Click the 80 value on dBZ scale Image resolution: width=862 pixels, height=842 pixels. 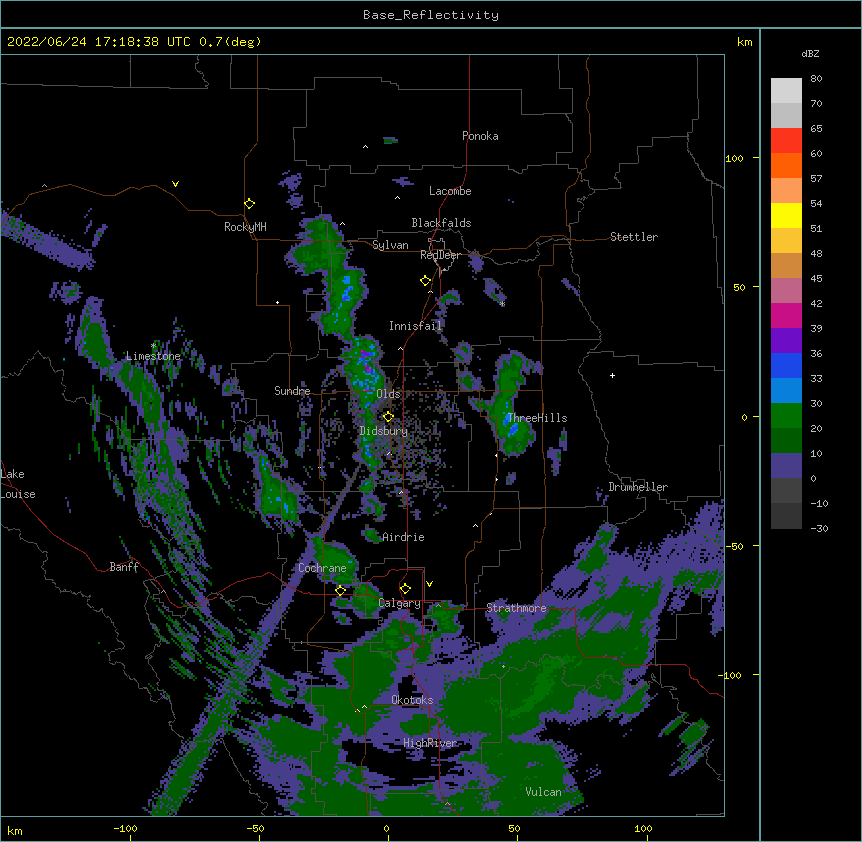(x=816, y=79)
